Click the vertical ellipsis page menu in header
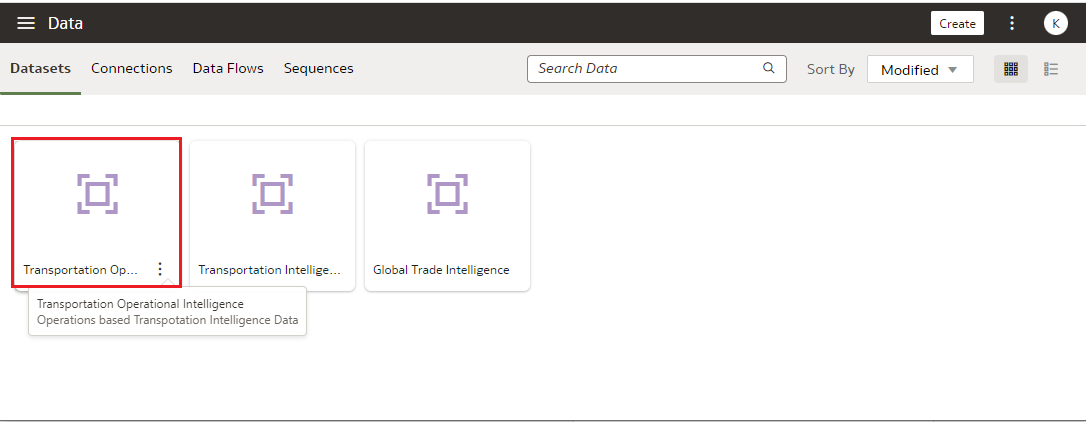Screen dimensions: 1086x422 (1012, 23)
